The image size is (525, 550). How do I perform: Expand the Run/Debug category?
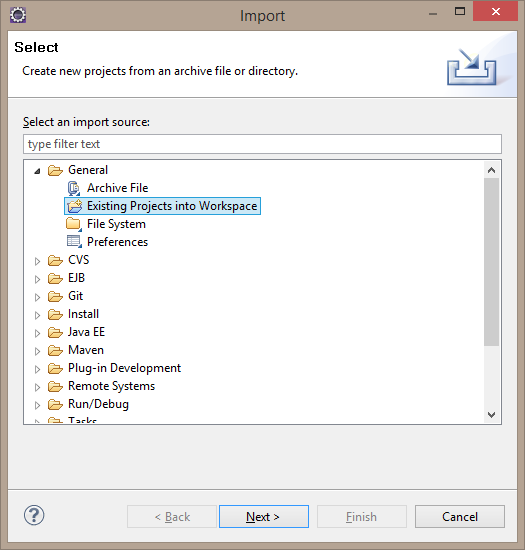[37, 405]
